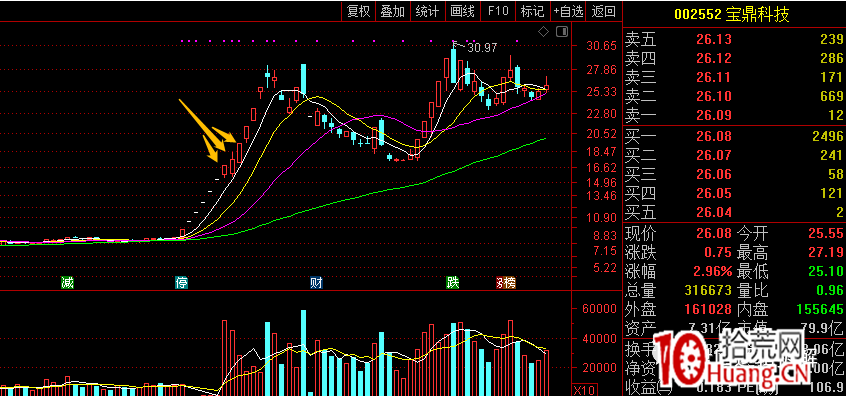Click the 内盘 value 155645
This screenshot has width=846, height=396.
coord(819,309)
